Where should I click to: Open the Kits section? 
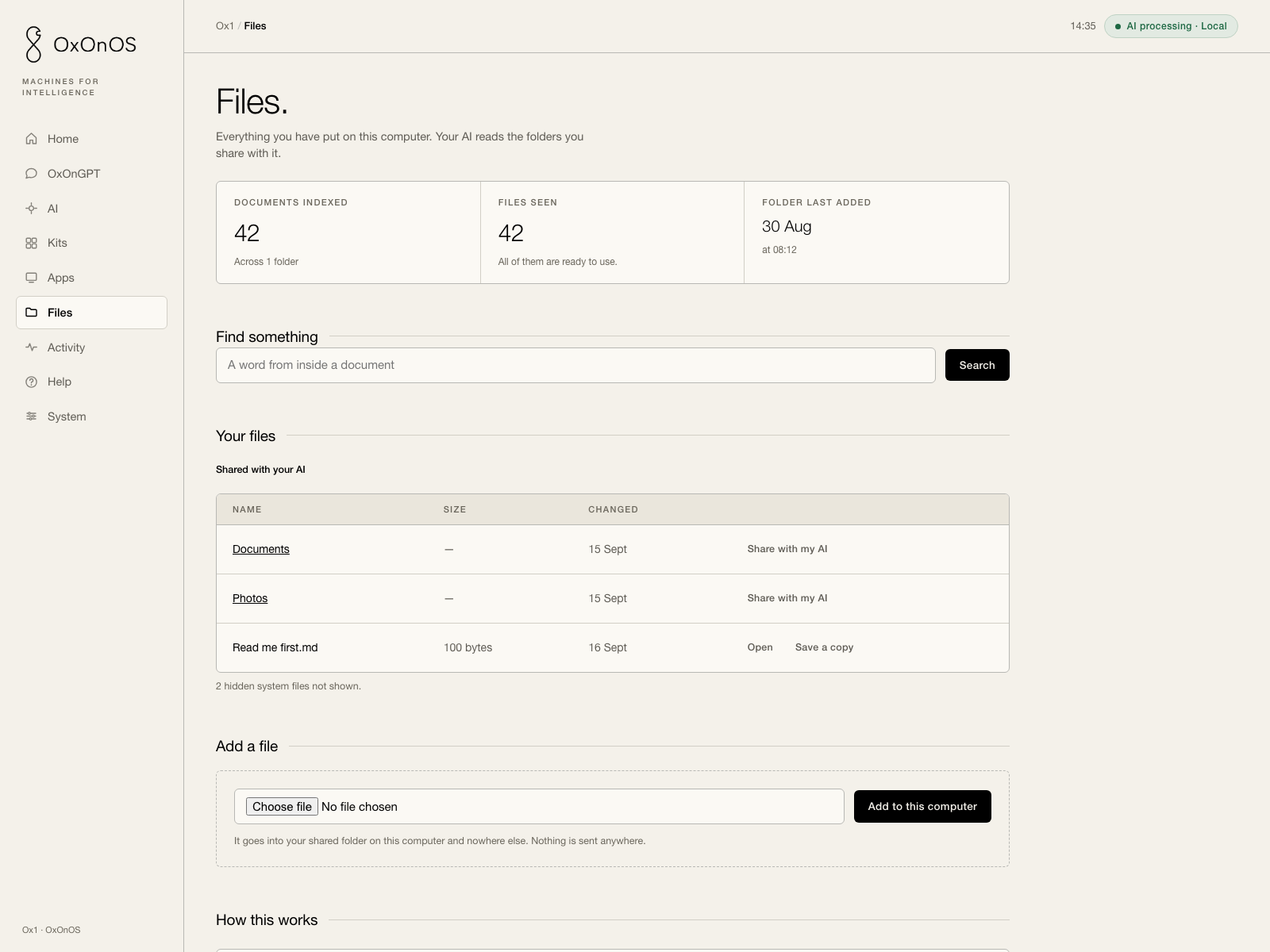click(91, 243)
